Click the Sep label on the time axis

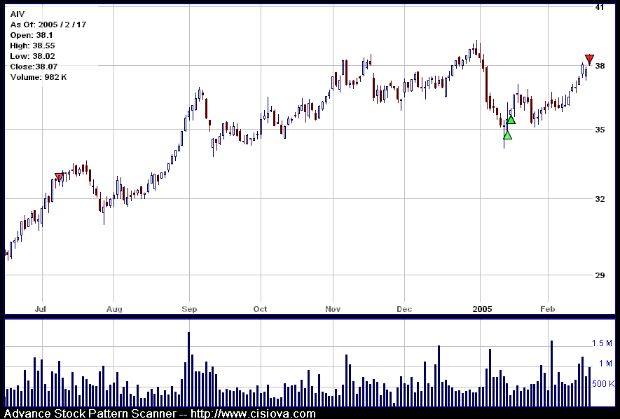tap(189, 309)
